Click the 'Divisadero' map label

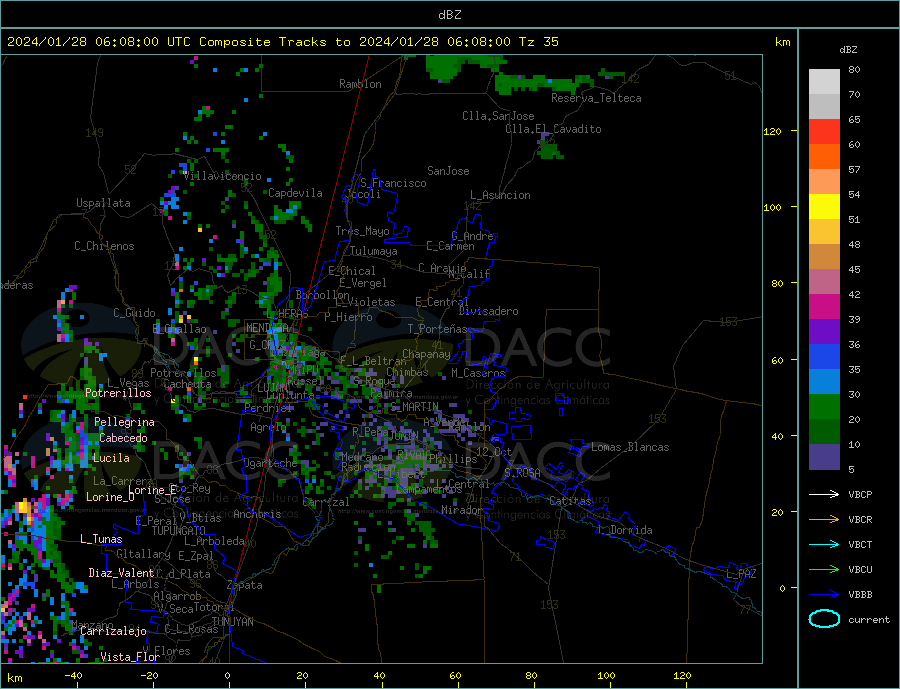488,311
